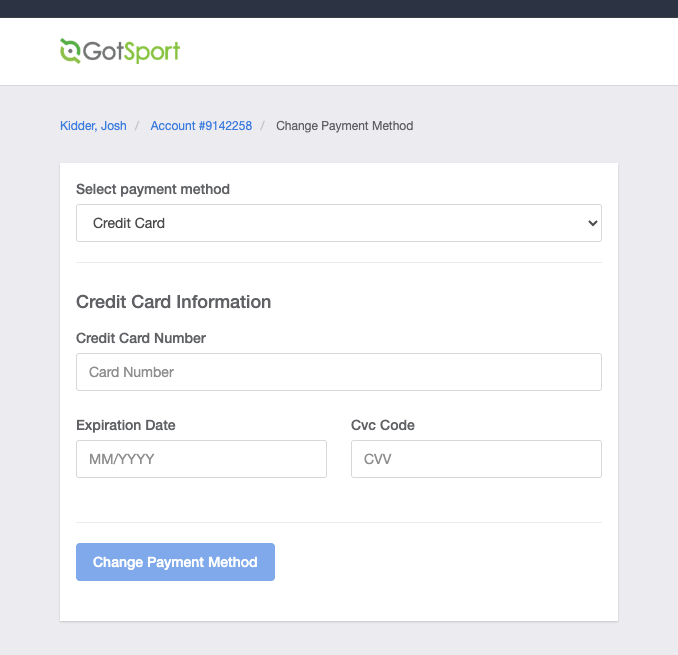This screenshot has width=678, height=655.
Task: Click the MM/YYYY expiration date field
Action: [x=201, y=459]
